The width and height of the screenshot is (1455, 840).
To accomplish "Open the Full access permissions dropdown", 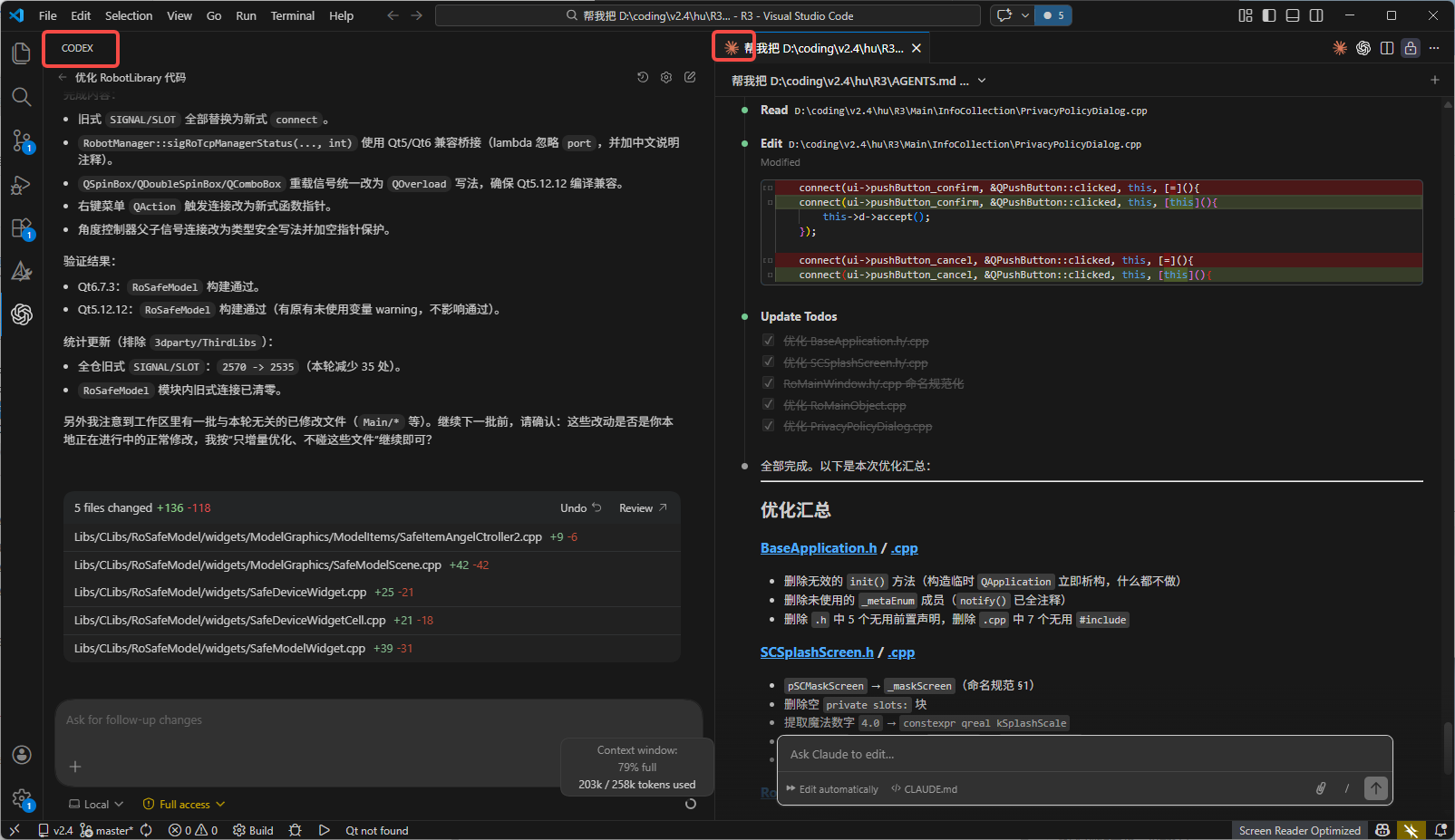I will [x=183, y=804].
